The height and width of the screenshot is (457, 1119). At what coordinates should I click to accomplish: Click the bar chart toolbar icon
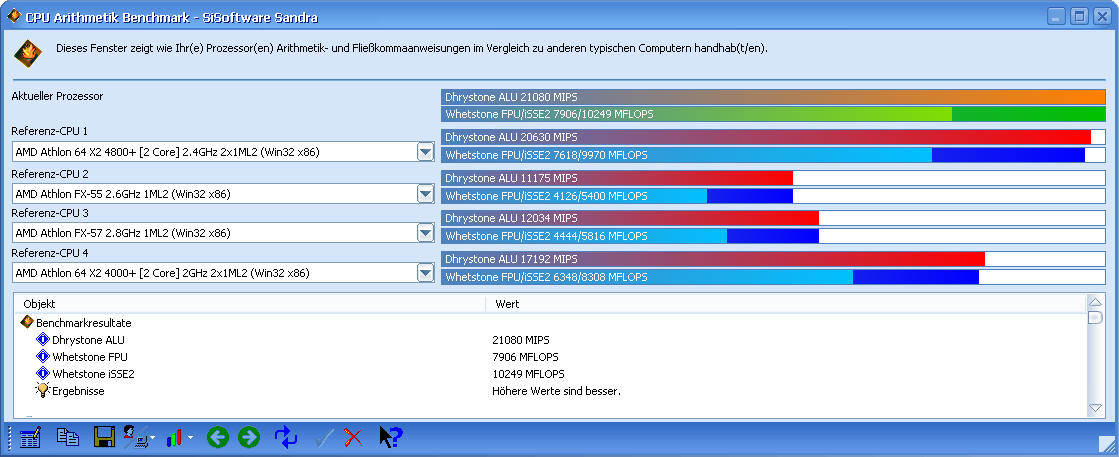(175, 437)
